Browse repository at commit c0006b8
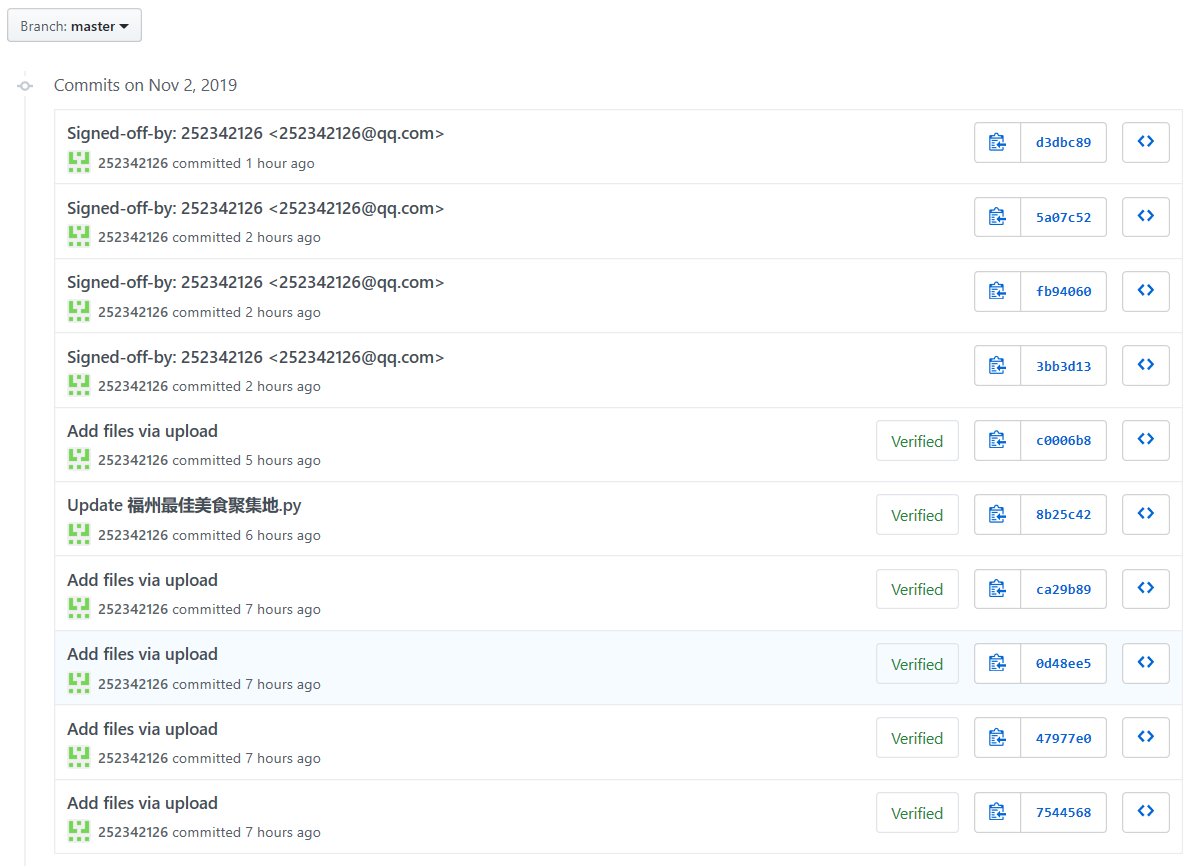The height and width of the screenshot is (866, 1193). pyautogui.click(x=1146, y=440)
